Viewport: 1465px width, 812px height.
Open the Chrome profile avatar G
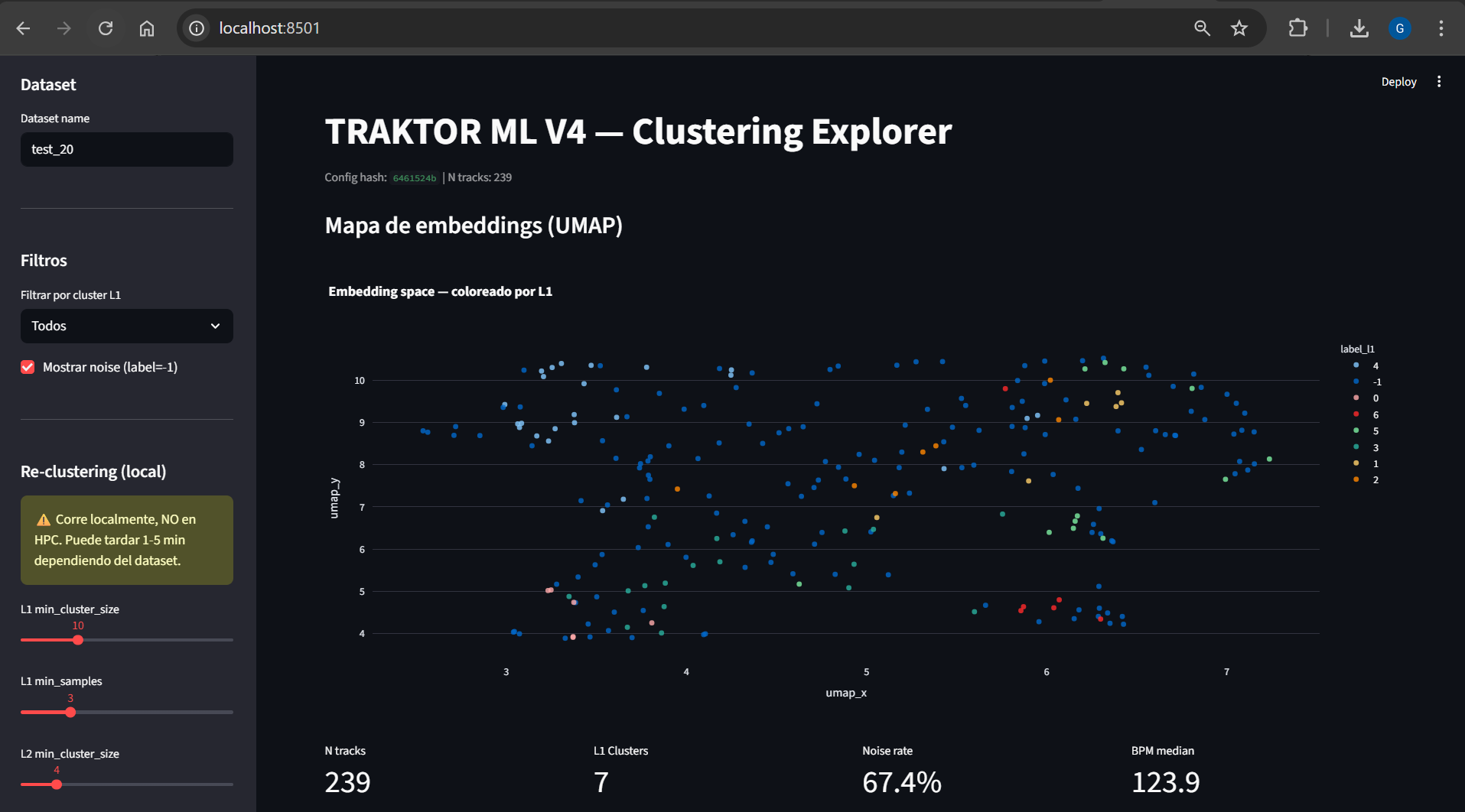[1400, 28]
